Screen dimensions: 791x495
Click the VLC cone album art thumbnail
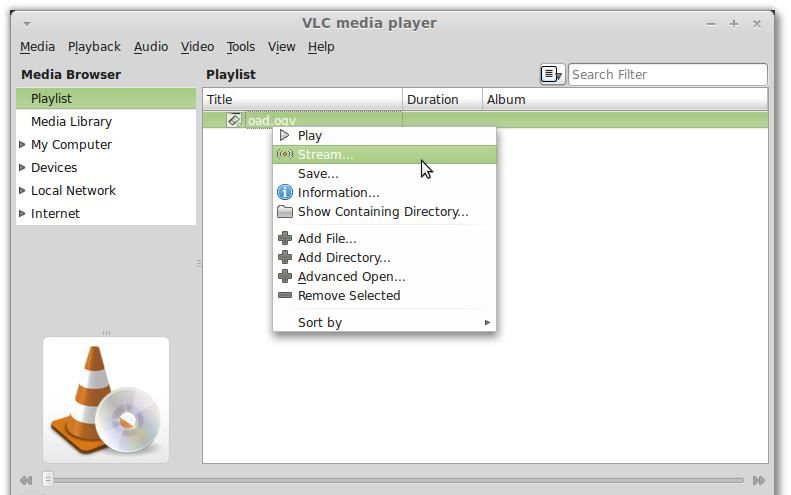(106, 400)
